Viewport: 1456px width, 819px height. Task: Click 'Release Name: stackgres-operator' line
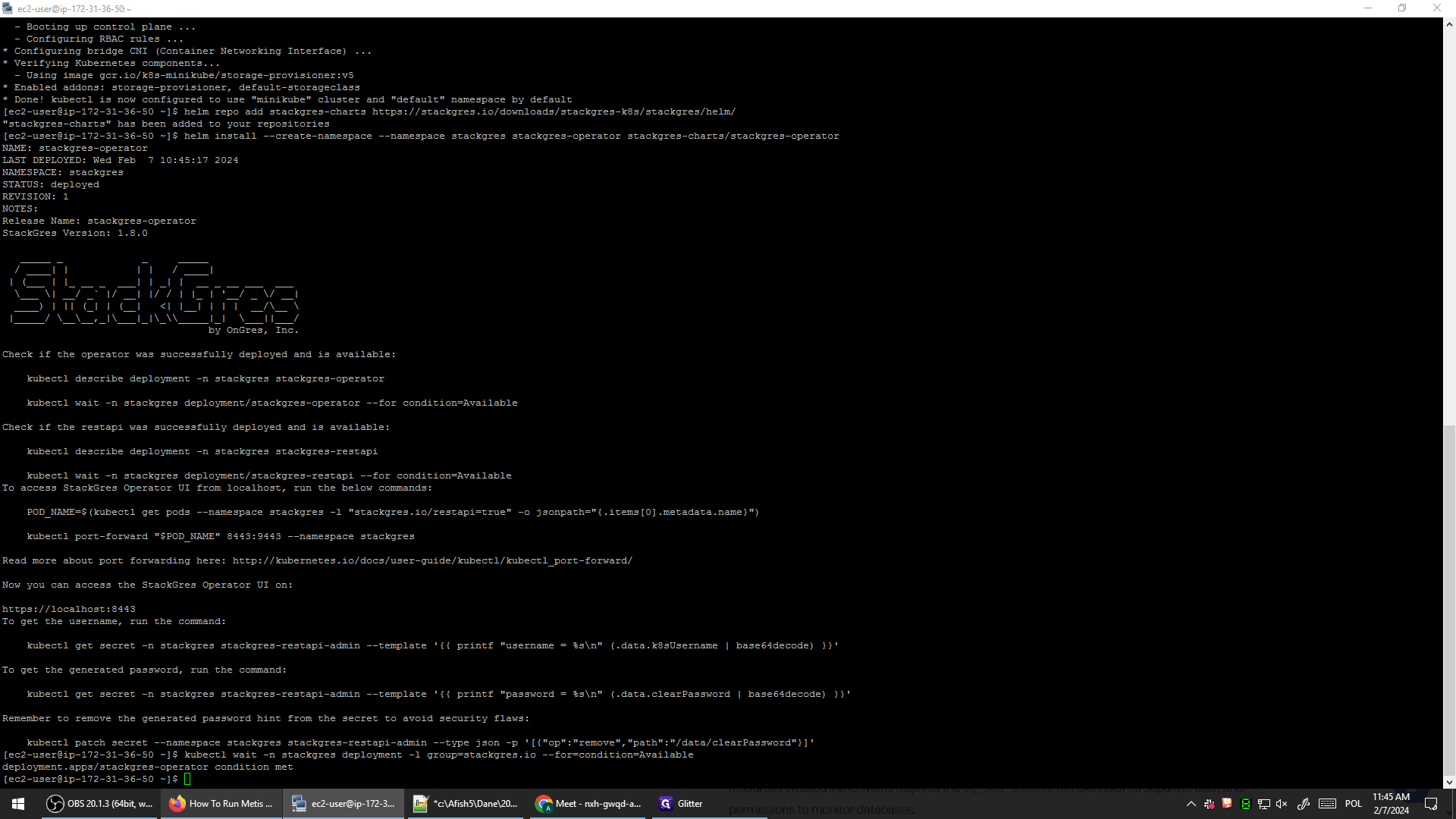click(x=99, y=221)
